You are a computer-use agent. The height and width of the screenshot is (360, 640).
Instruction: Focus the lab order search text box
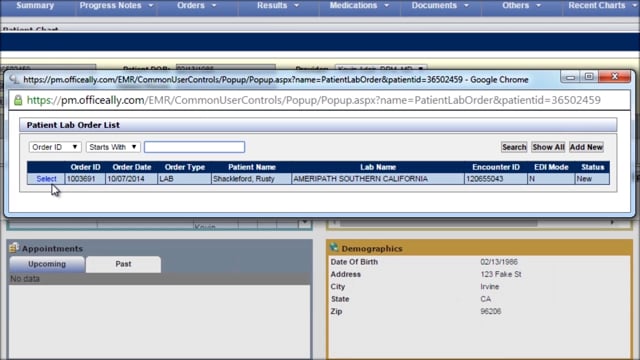[x=194, y=147]
